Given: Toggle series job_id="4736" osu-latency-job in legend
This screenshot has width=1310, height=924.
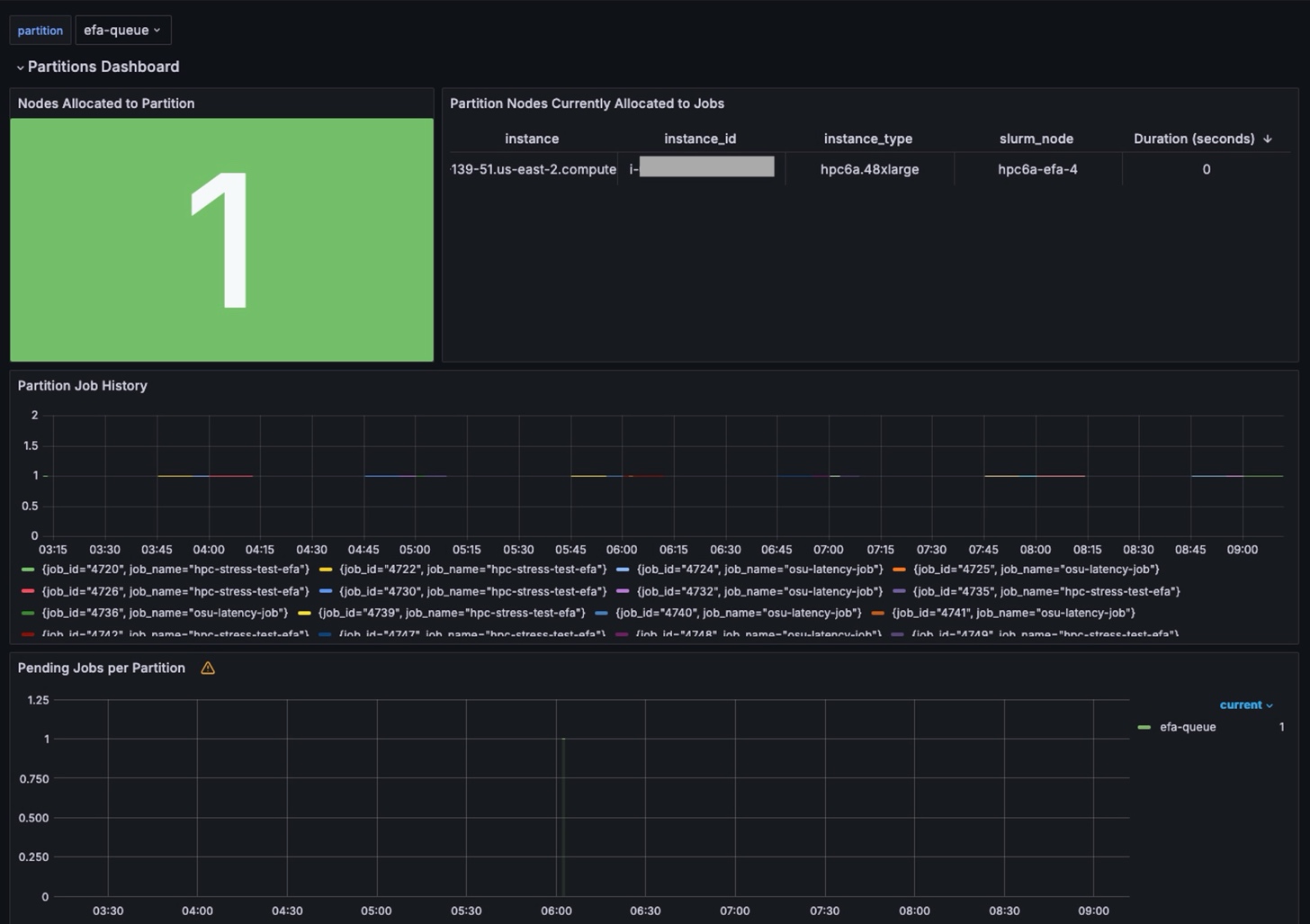Looking at the screenshot, I should 165,613.
